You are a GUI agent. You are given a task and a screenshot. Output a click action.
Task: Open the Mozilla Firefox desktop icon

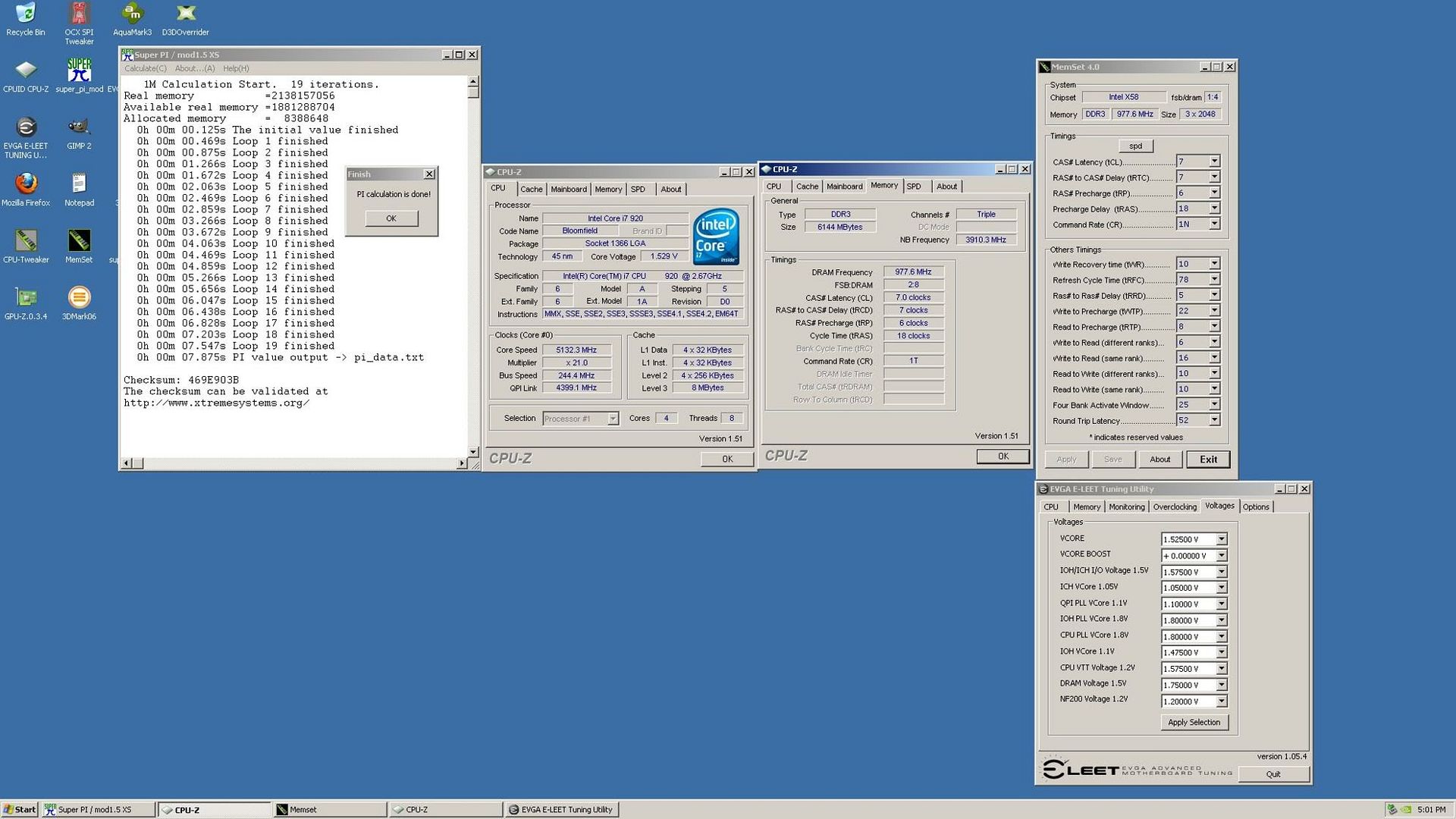(x=26, y=184)
